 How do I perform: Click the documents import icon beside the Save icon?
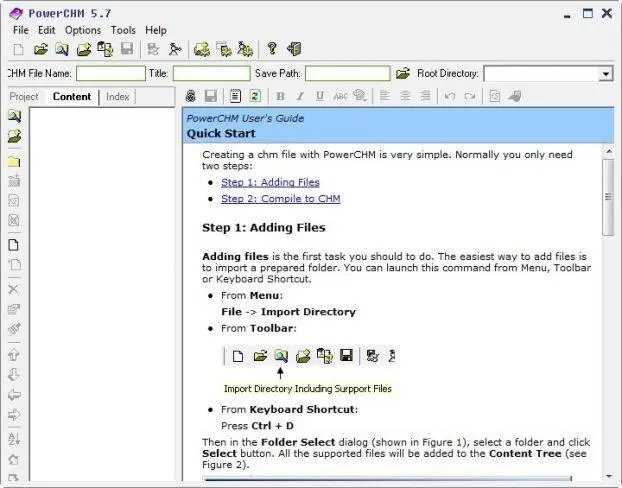click(105, 49)
